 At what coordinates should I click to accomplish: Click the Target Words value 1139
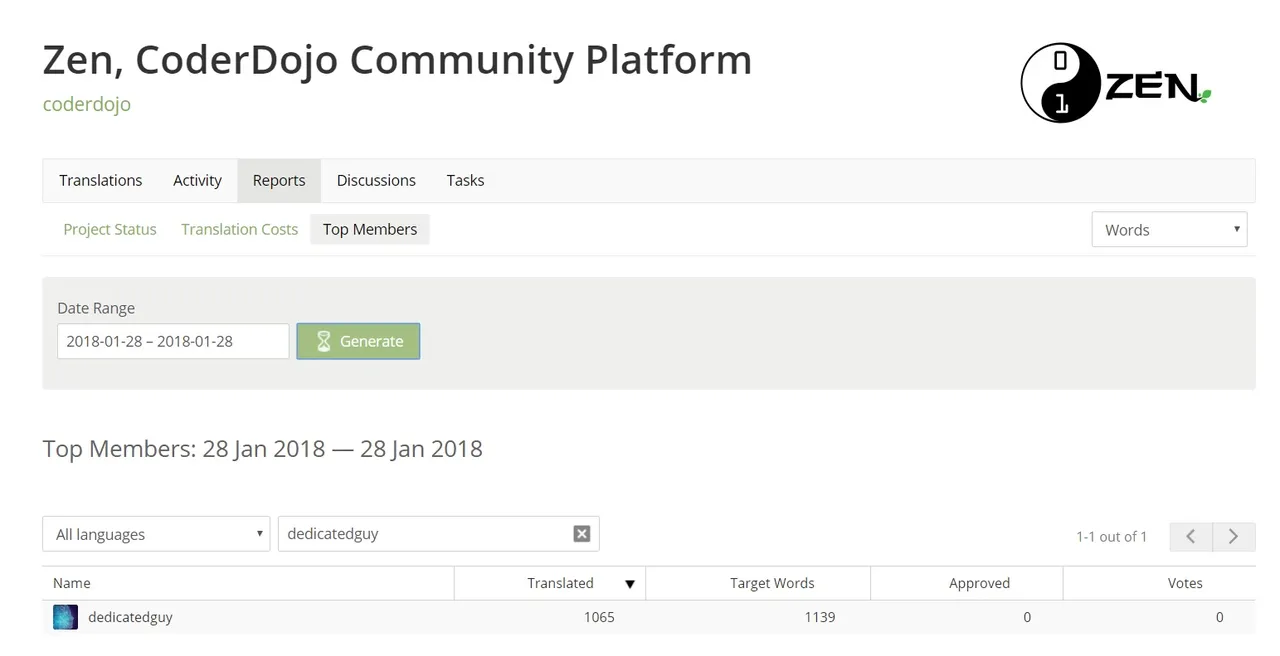tap(820, 617)
